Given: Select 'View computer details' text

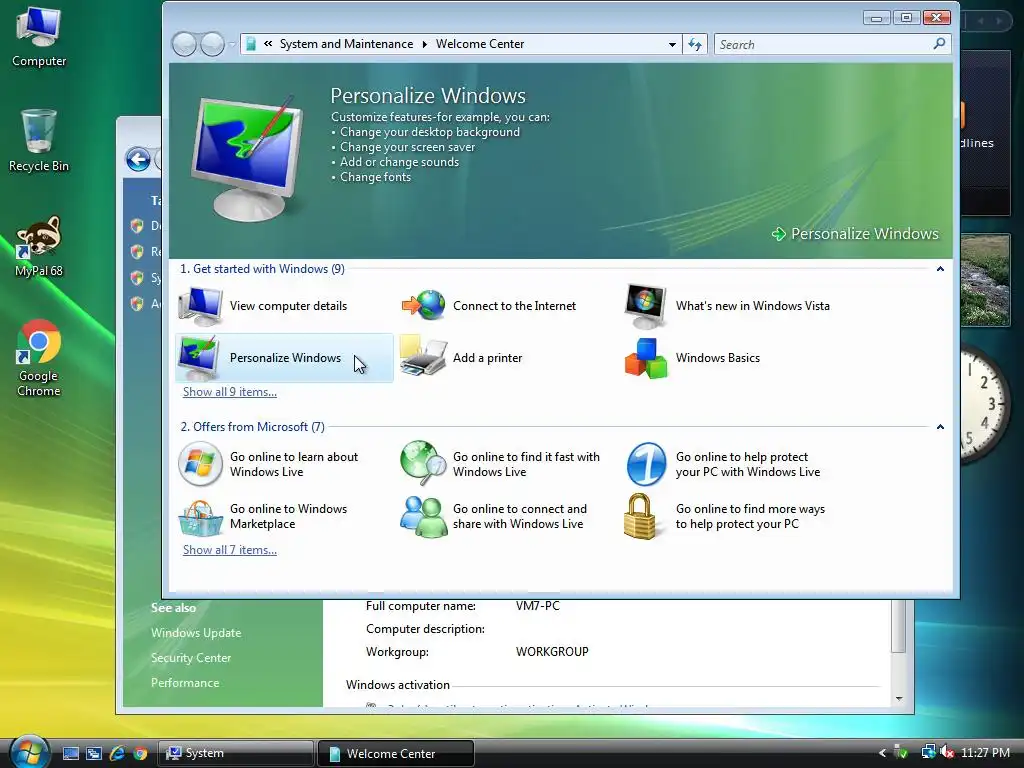Looking at the screenshot, I should tap(288, 306).
